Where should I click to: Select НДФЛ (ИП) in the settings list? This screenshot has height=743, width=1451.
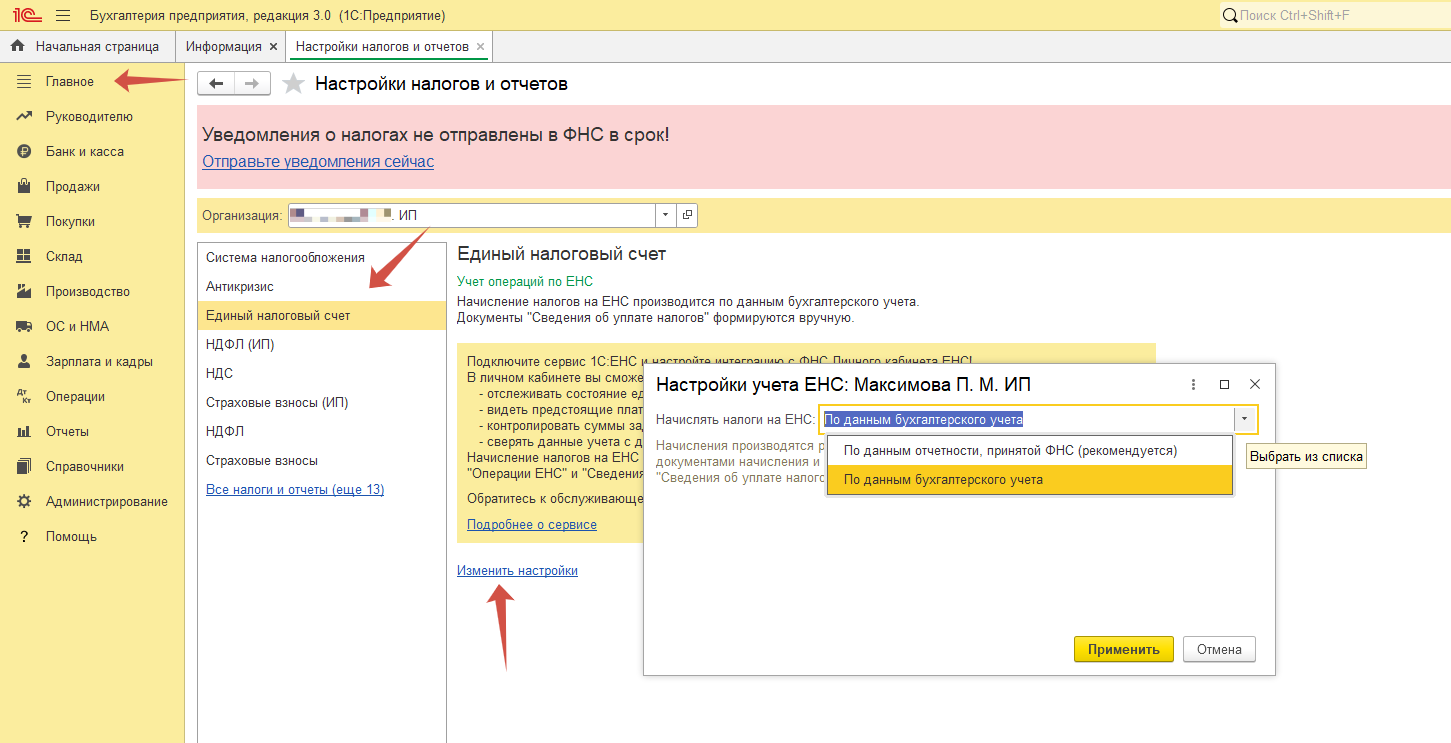pos(322,344)
